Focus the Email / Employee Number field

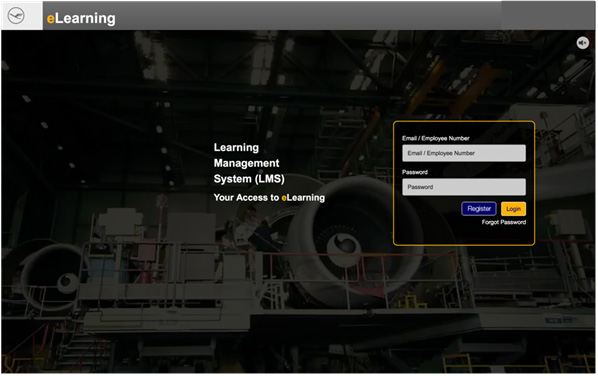pos(463,153)
